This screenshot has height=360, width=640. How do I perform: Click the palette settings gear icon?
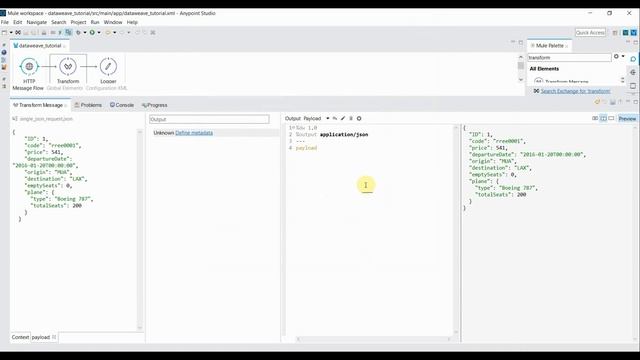pos(616,56)
